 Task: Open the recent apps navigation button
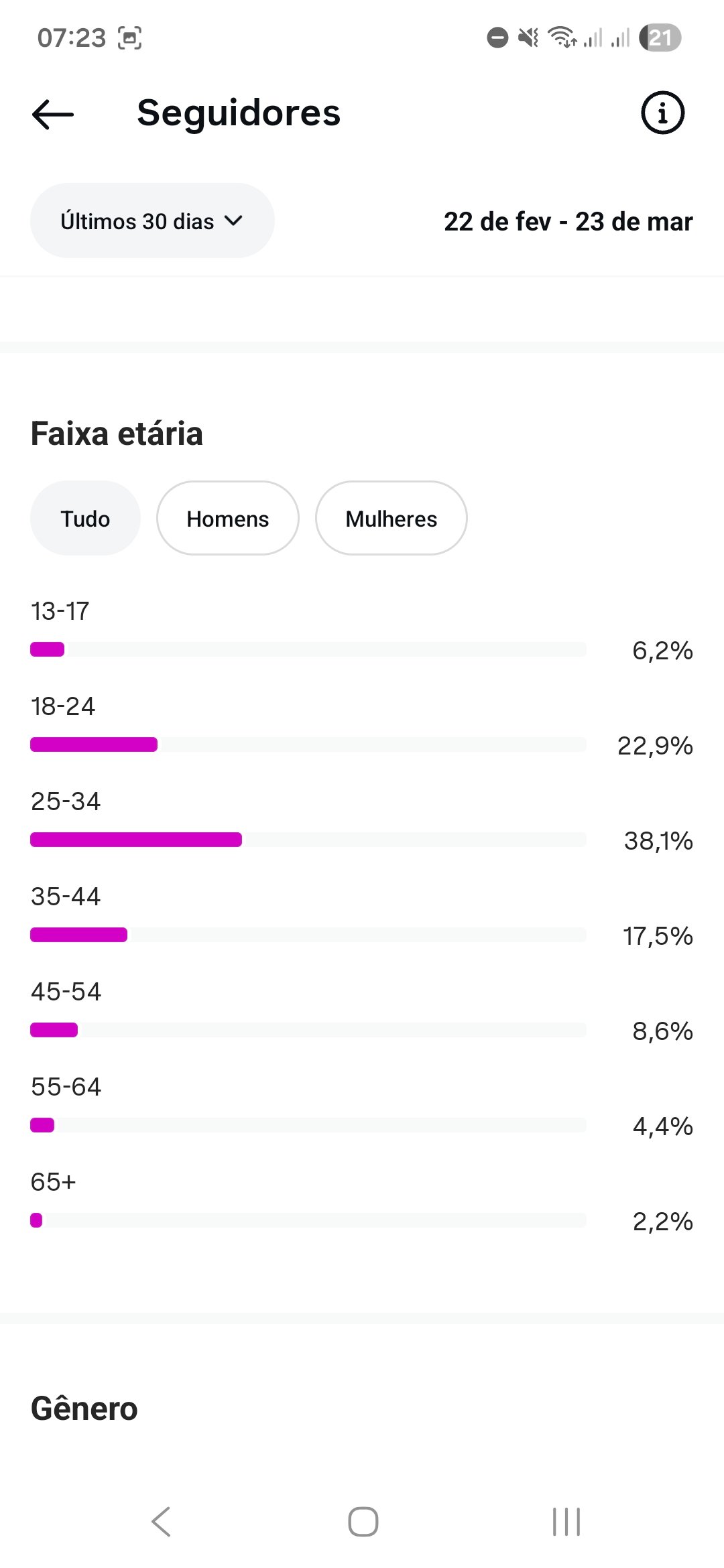(566, 1521)
